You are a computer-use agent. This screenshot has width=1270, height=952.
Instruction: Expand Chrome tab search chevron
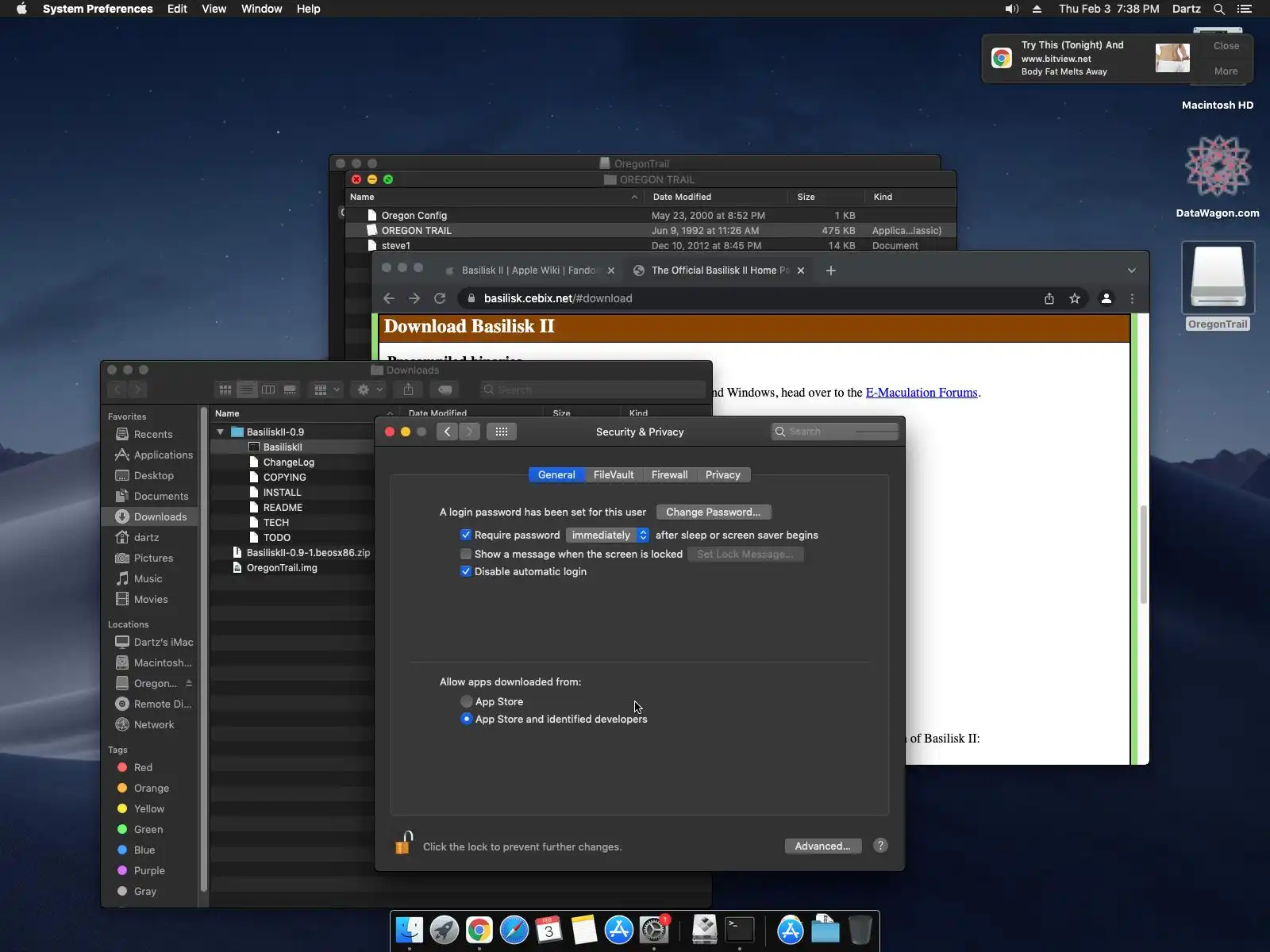(1132, 271)
